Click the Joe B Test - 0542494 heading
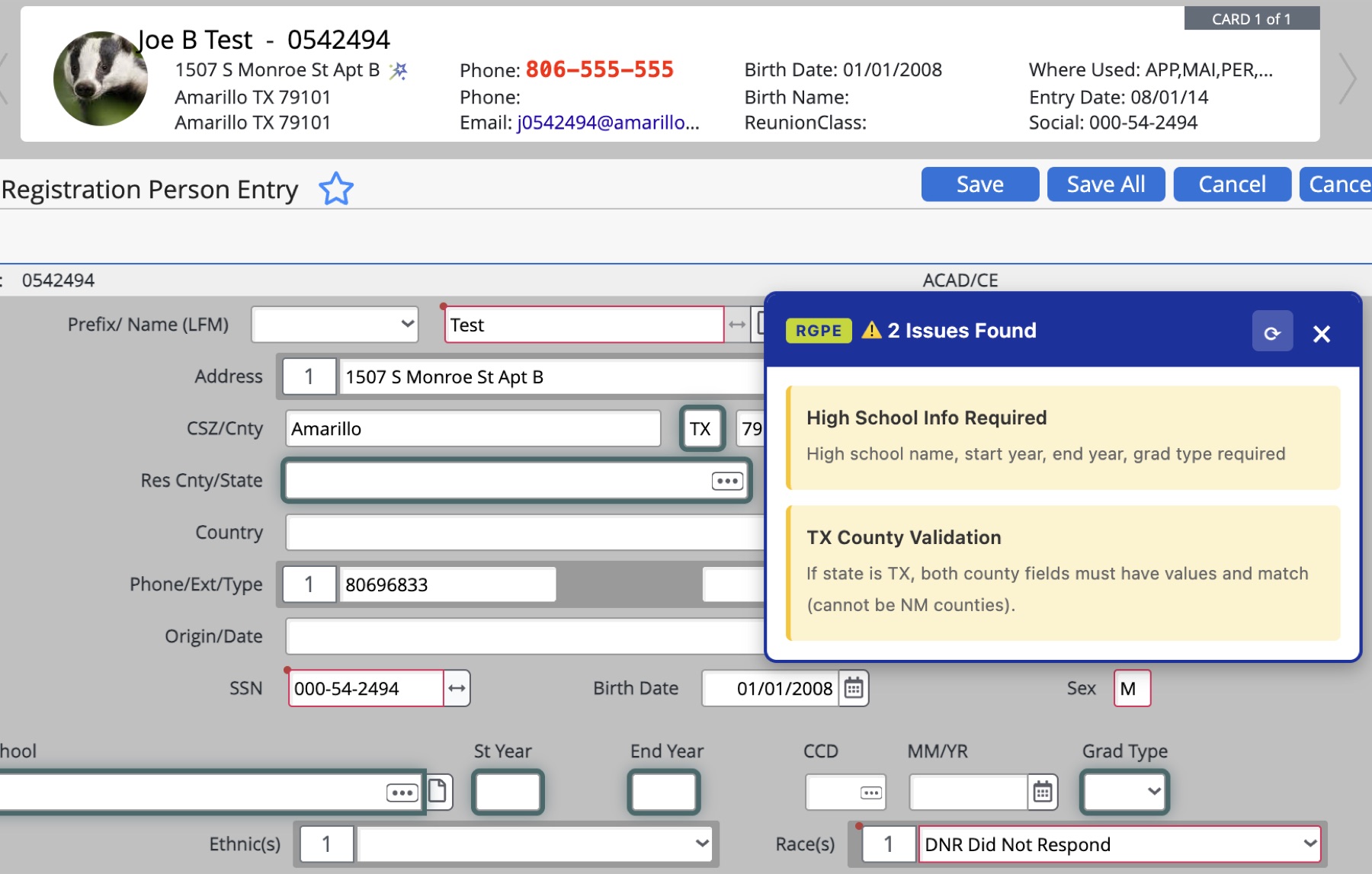The height and width of the screenshot is (874, 1372). pos(264,40)
